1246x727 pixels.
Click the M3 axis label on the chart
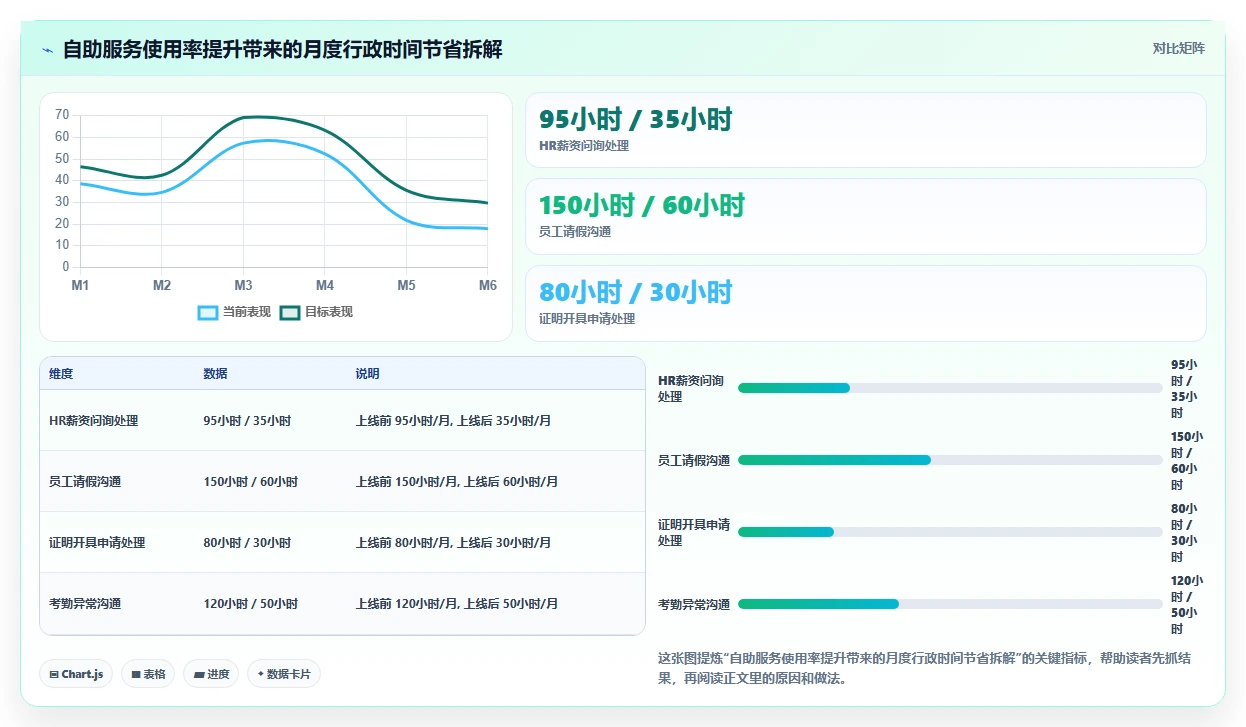pyautogui.click(x=243, y=285)
